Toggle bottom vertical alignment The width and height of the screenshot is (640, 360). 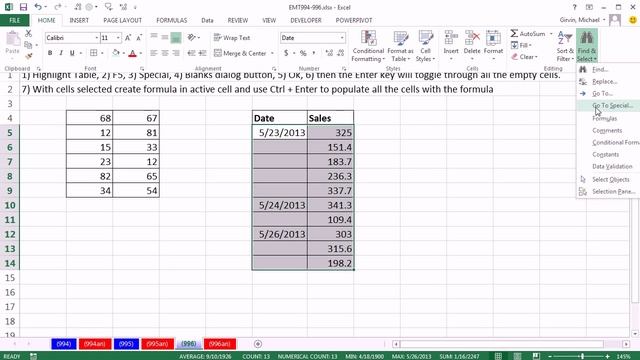coord(176,38)
